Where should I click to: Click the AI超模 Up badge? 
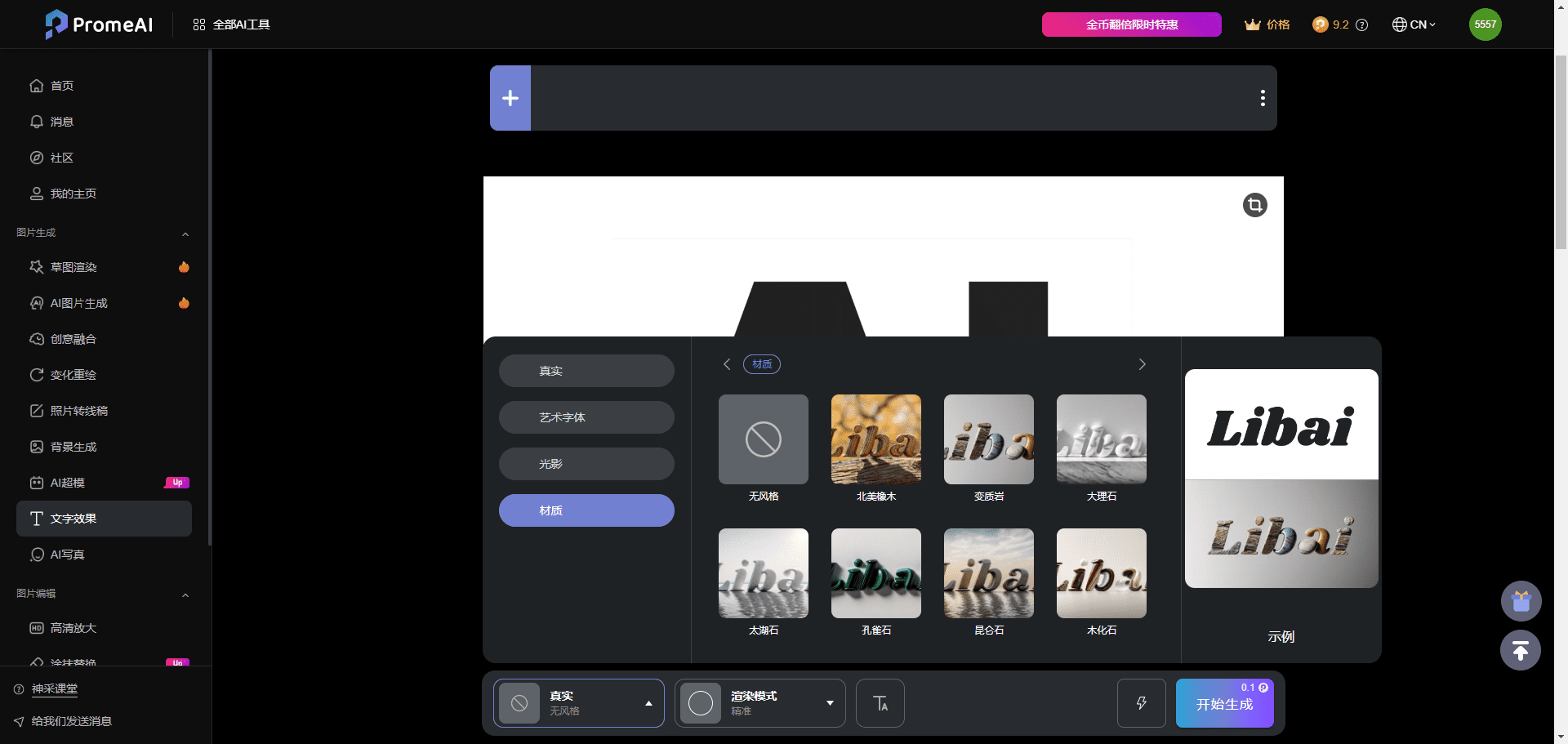(177, 483)
